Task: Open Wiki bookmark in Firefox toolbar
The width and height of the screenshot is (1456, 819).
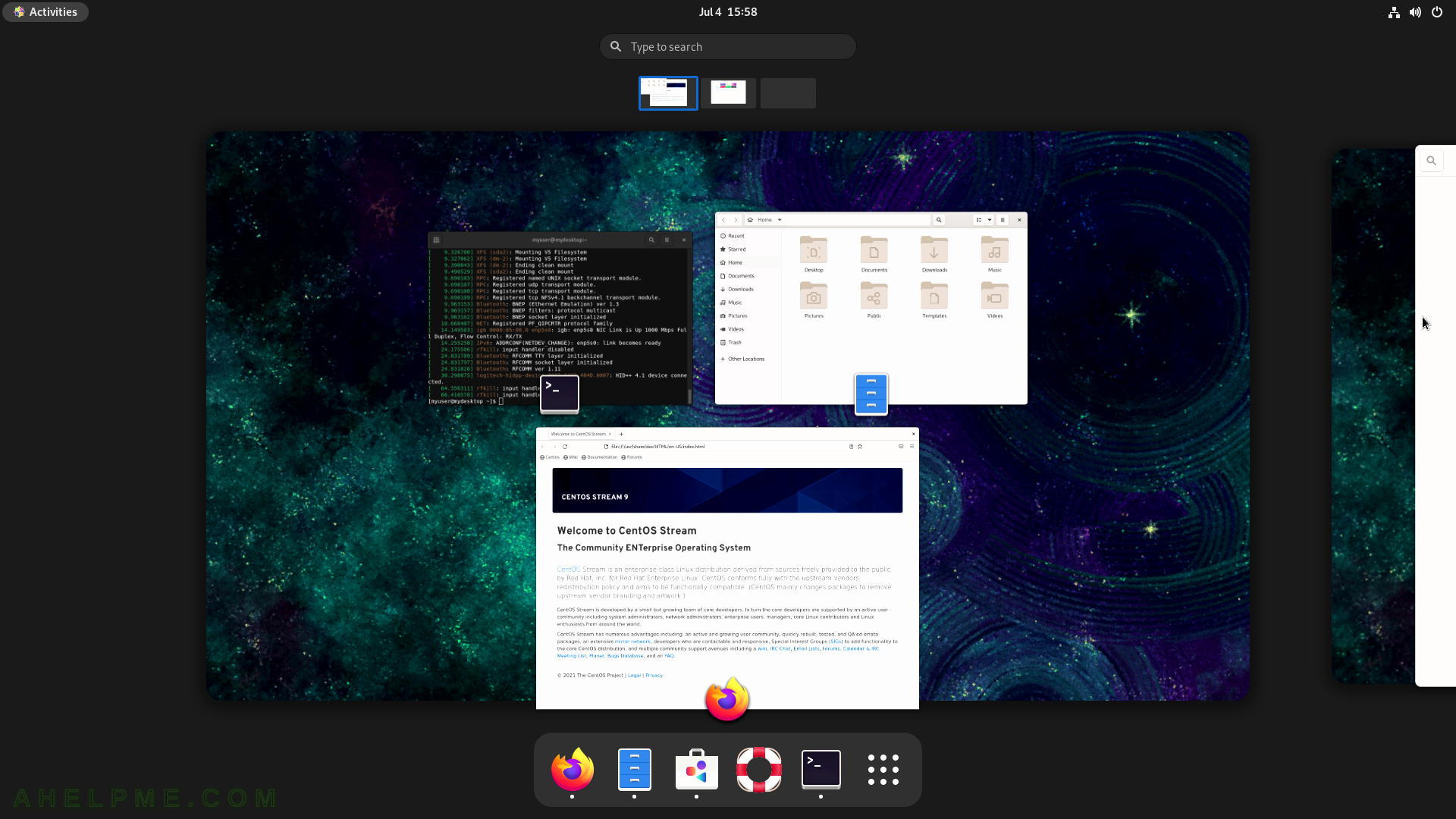Action: (x=571, y=457)
